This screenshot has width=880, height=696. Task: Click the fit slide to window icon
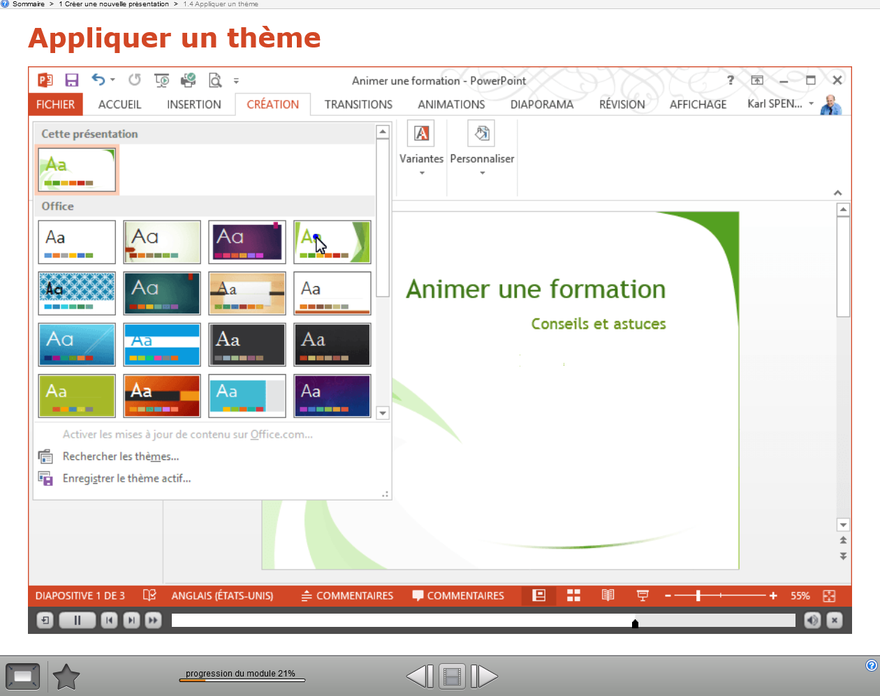point(830,595)
